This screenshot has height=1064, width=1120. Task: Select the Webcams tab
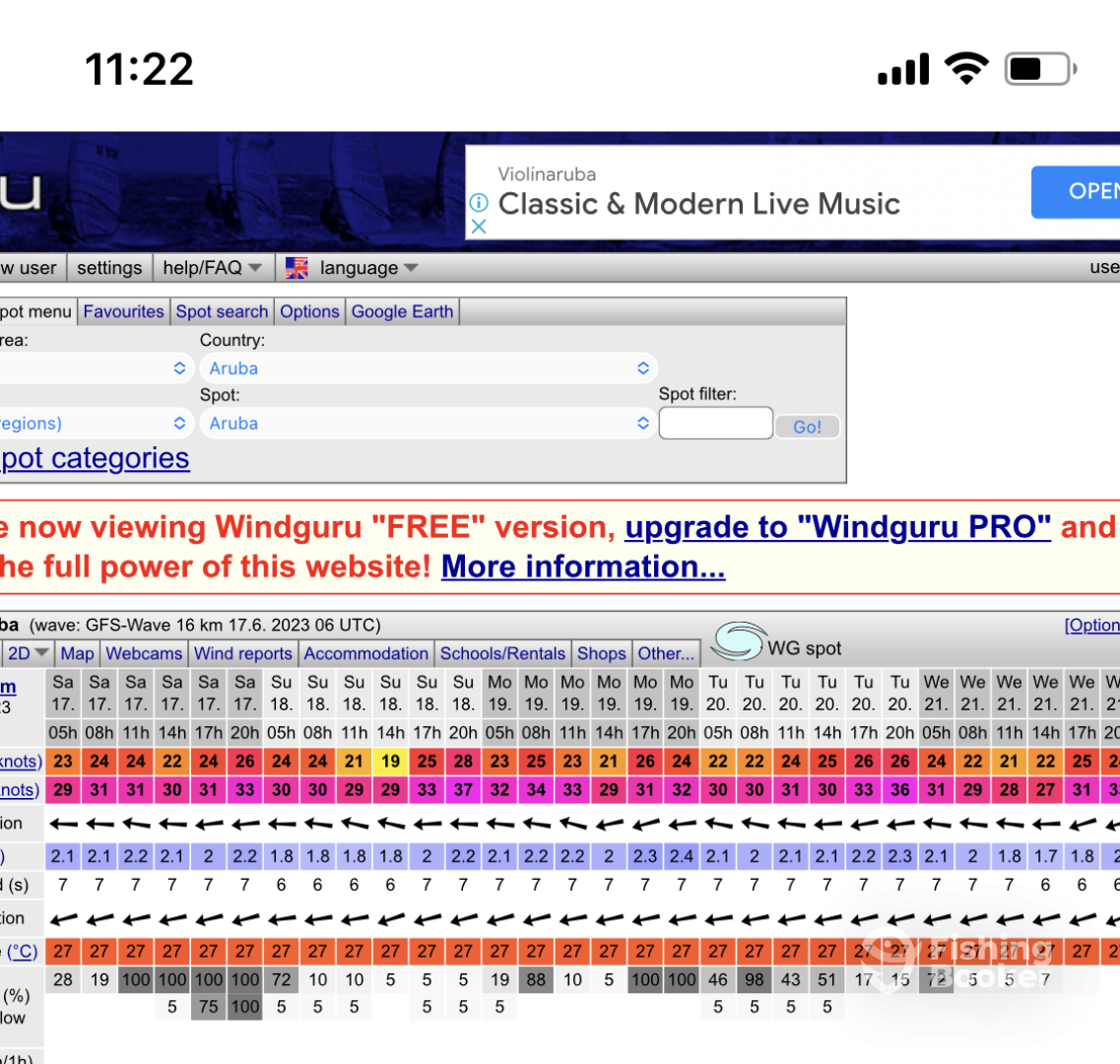pyautogui.click(x=144, y=653)
